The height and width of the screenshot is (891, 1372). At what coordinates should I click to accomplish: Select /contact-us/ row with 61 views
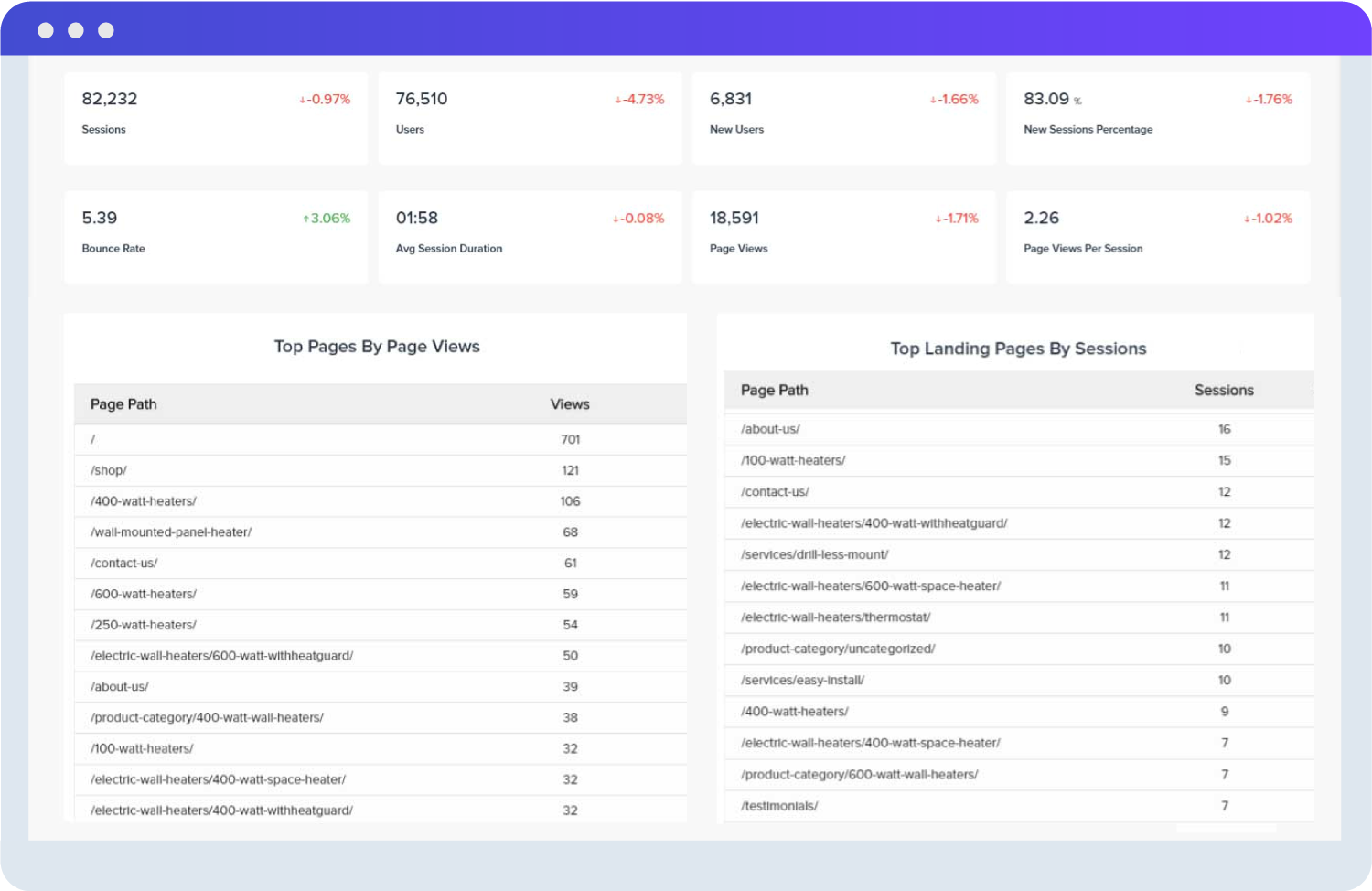click(x=381, y=563)
